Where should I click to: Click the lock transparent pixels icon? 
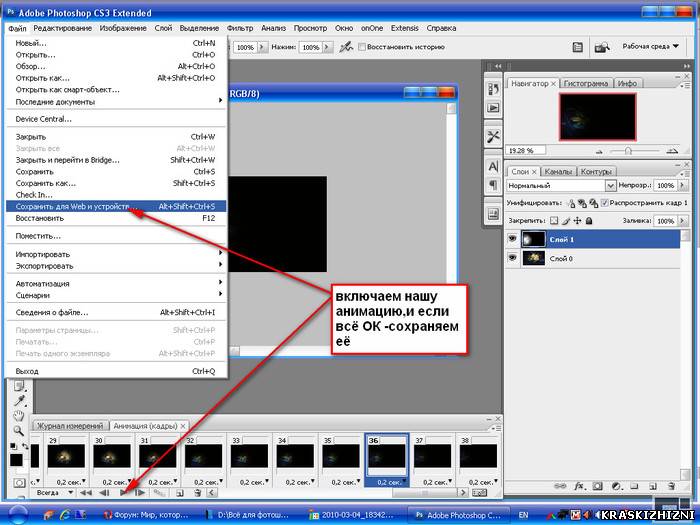(554, 221)
